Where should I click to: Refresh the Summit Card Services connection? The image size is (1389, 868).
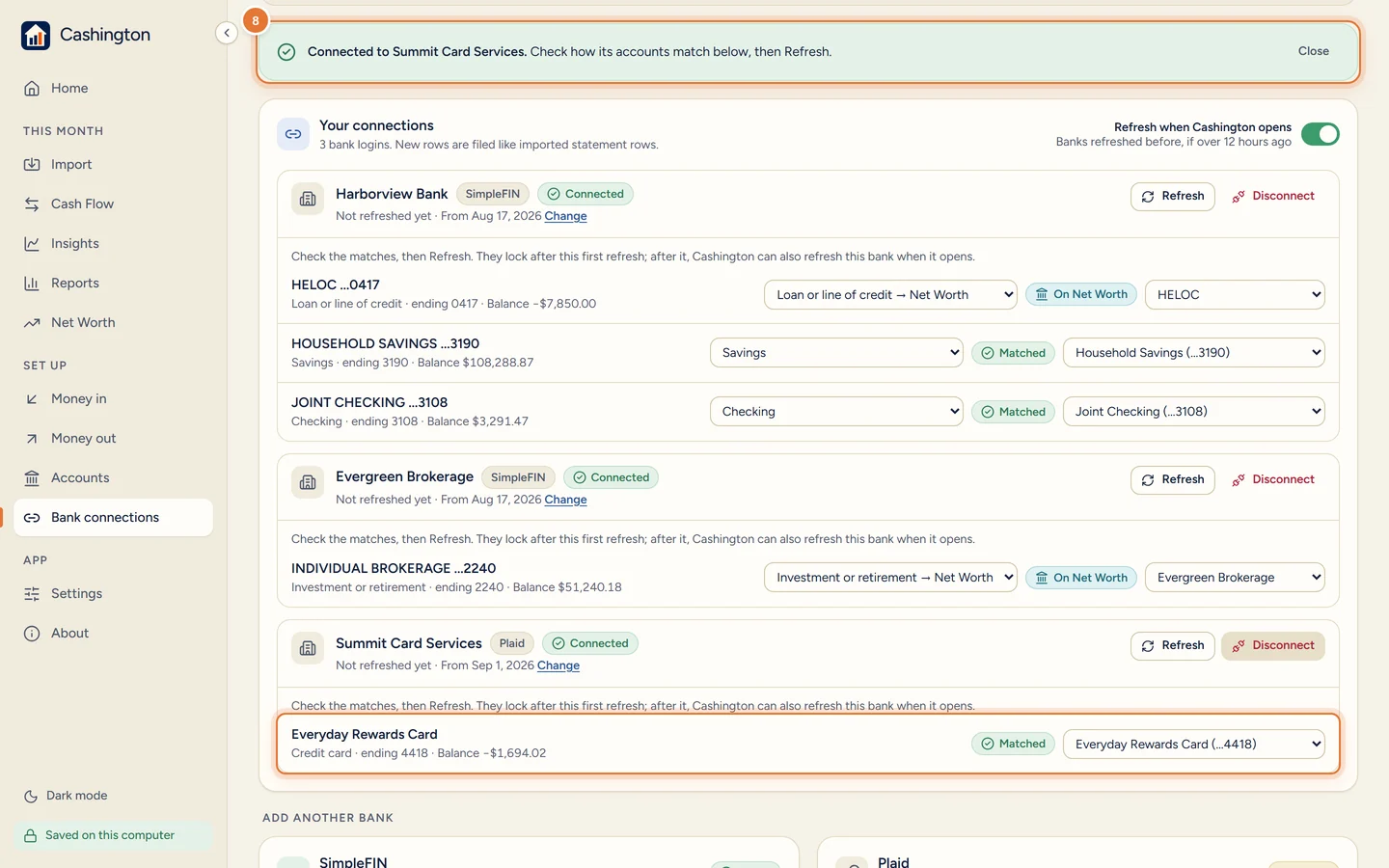[x=1173, y=645]
